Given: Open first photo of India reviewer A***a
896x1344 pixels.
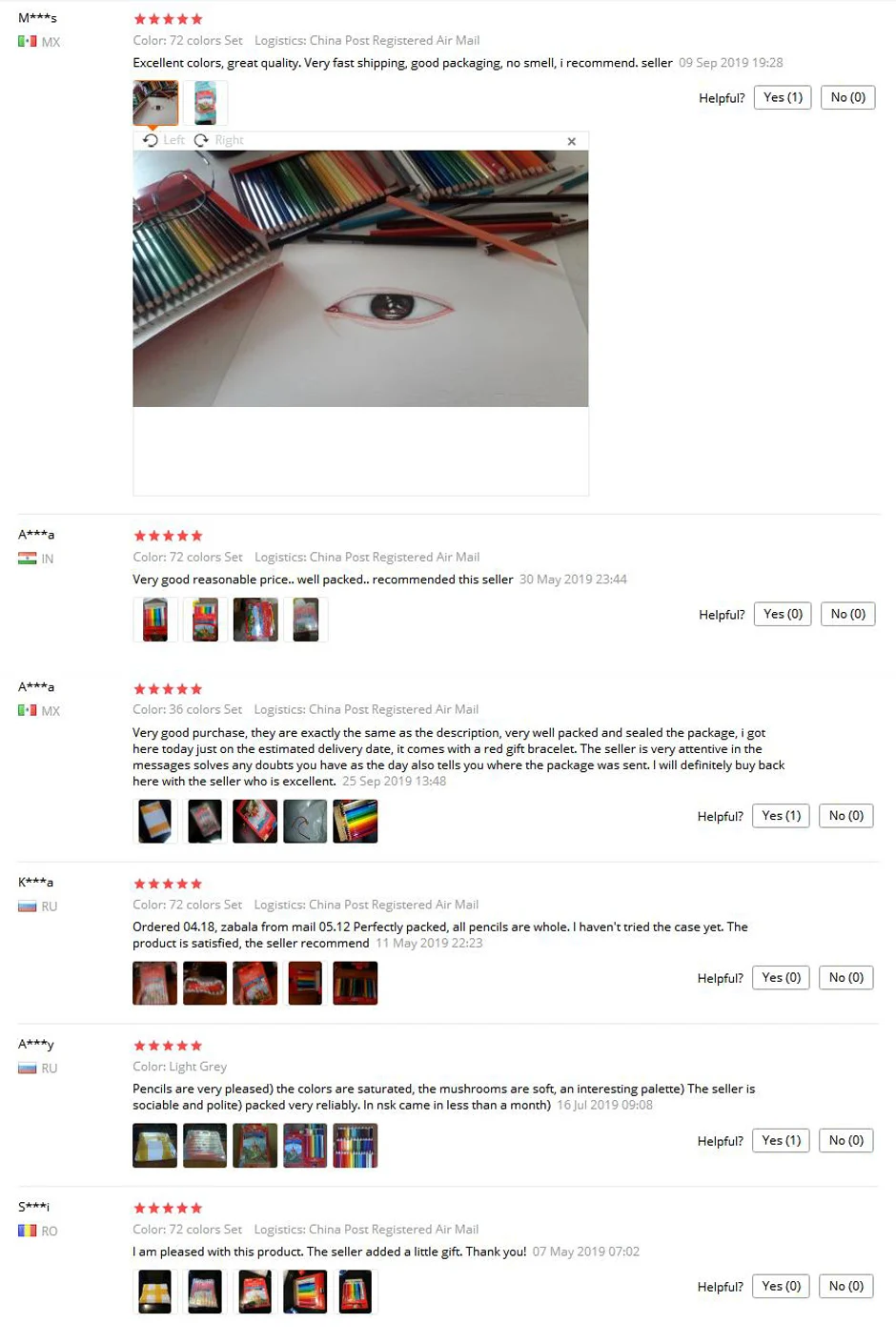Looking at the screenshot, I should 155,620.
